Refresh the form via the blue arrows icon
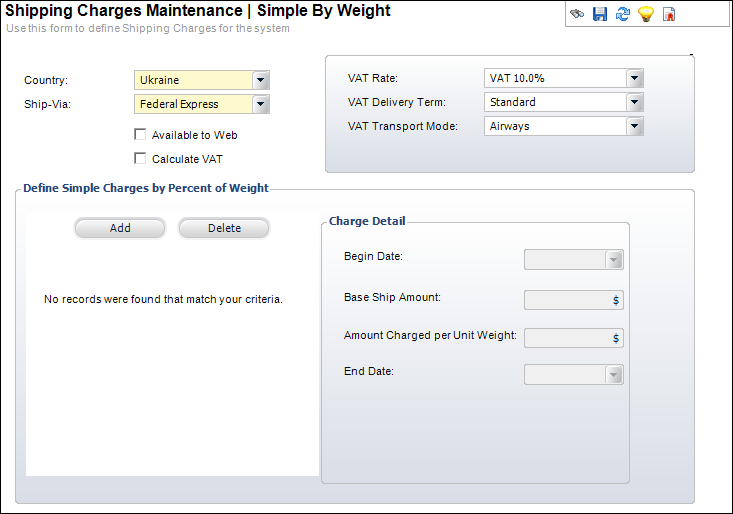 (623, 14)
